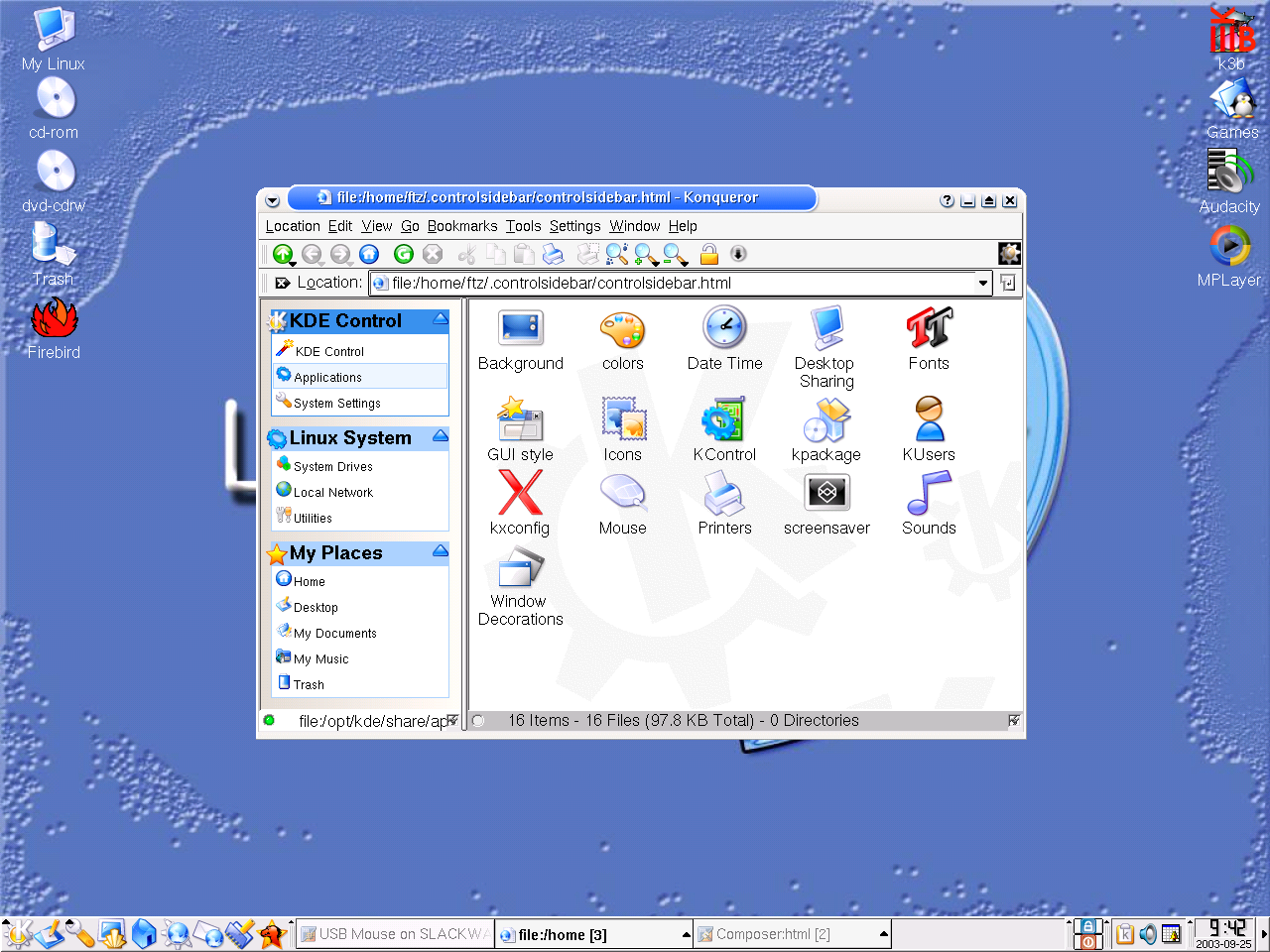Open the KUsers icon
1270x952 pixels.
(x=929, y=430)
